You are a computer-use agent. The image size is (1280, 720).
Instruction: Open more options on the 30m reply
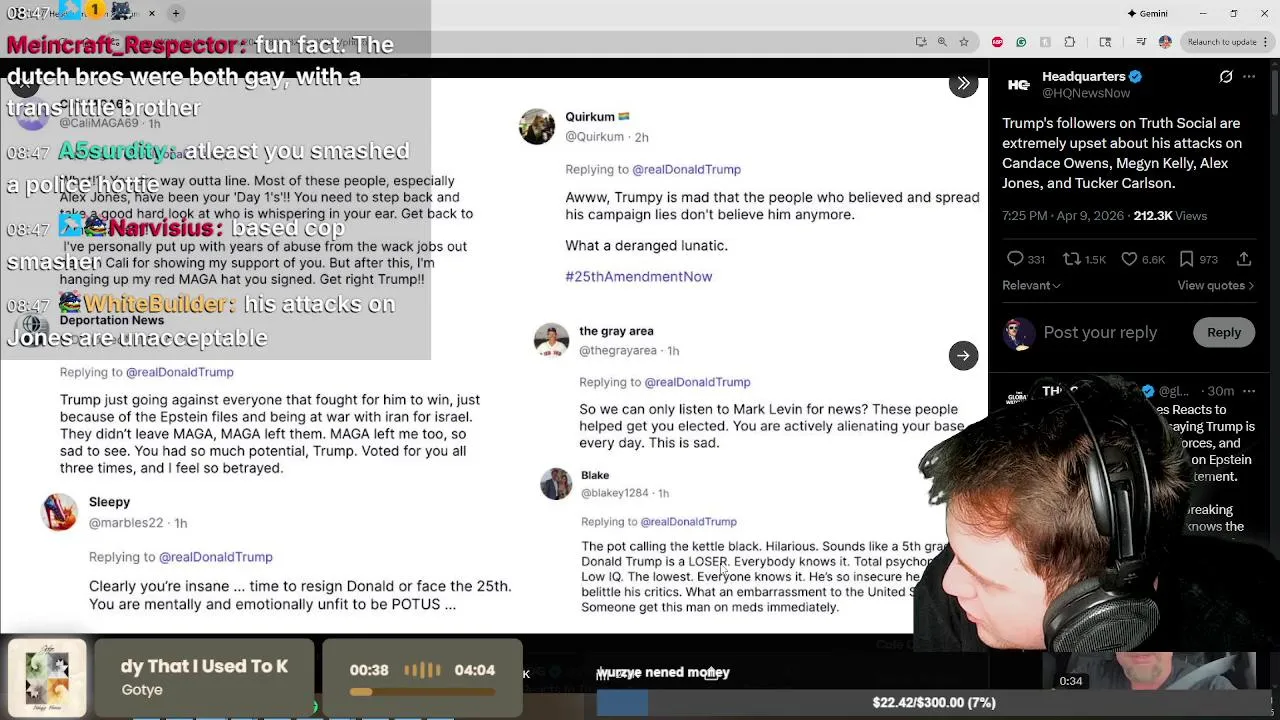click(1249, 391)
